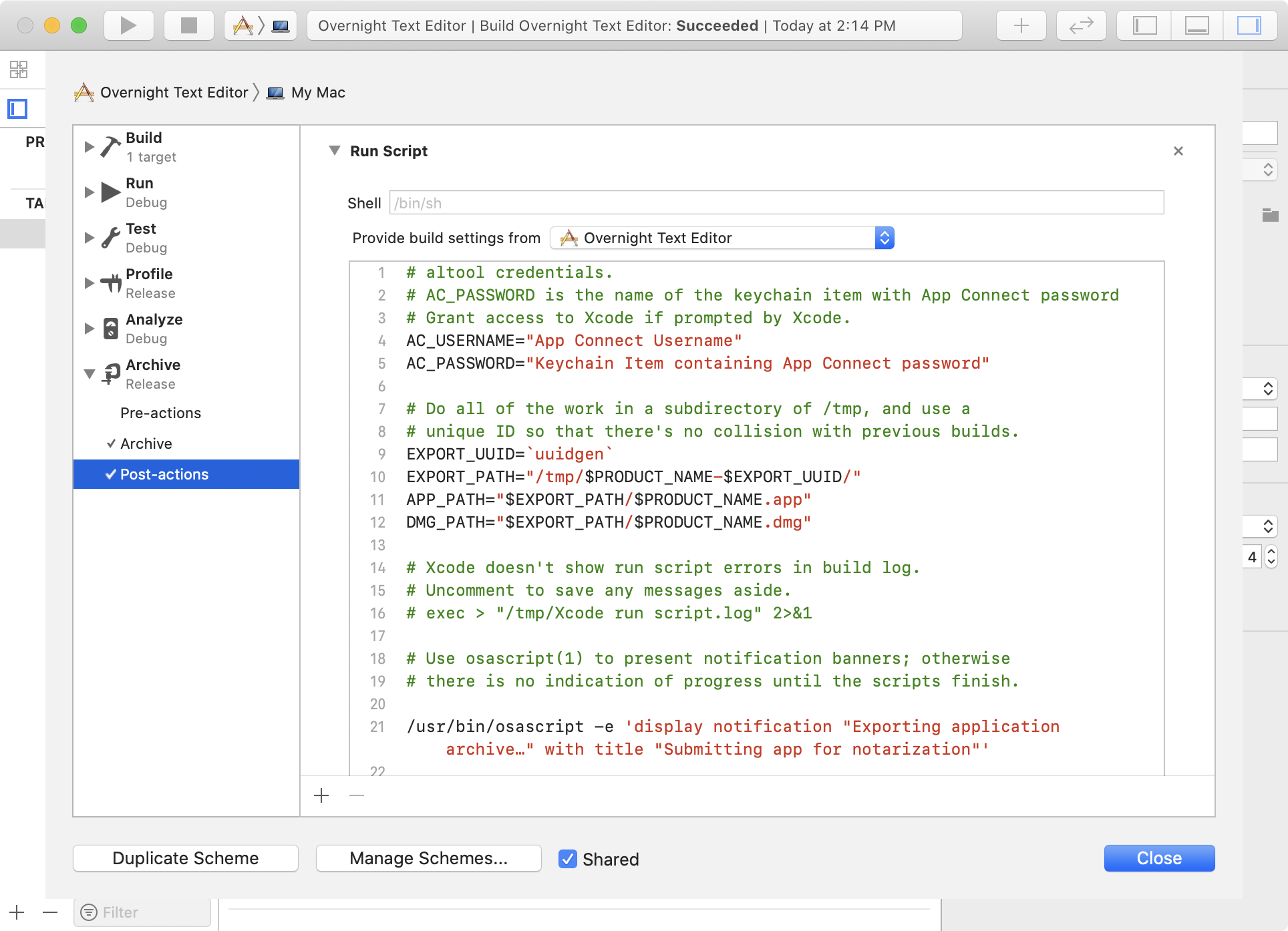The height and width of the screenshot is (931, 1288).
Task: Remove target with bottom-left minus
Action: pyautogui.click(x=50, y=912)
